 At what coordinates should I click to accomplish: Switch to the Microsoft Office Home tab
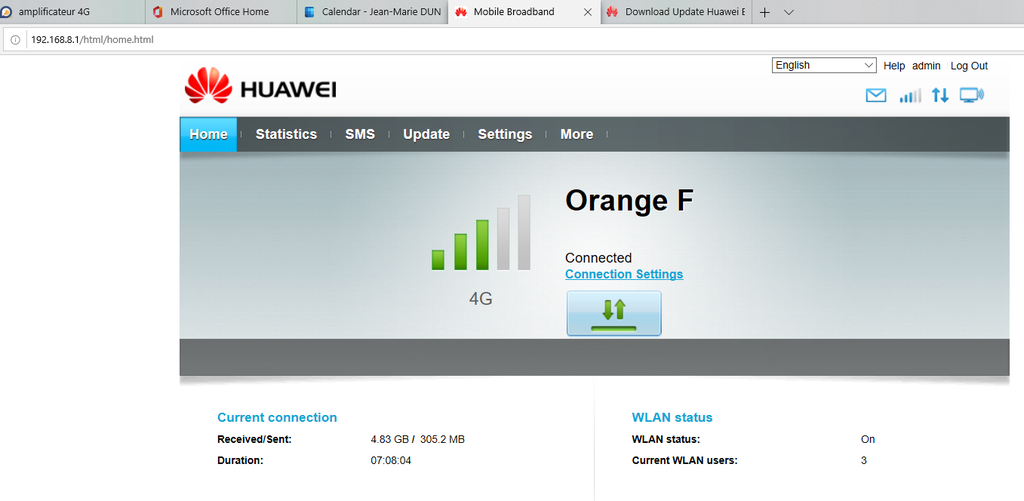point(221,12)
